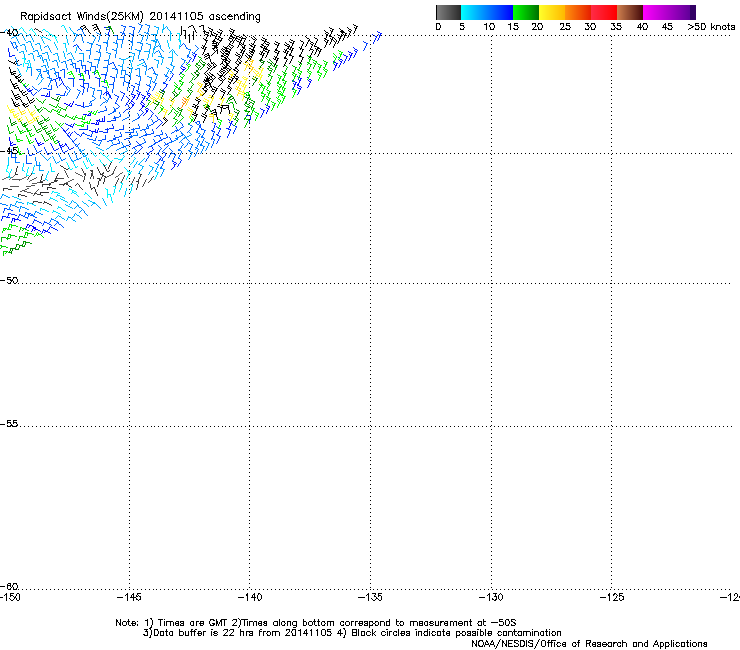Click the '>50 knots' legend label
The height and width of the screenshot is (650, 740).
pos(711,27)
